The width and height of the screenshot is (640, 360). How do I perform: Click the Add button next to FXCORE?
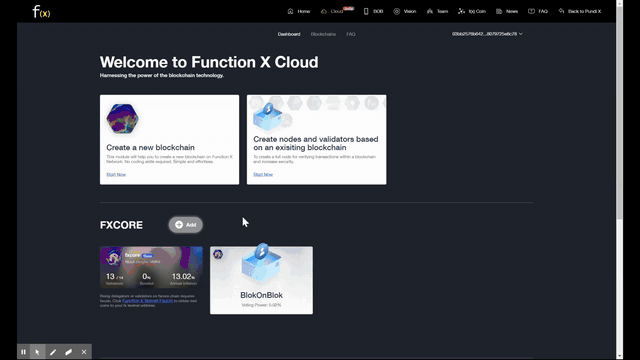[x=186, y=225]
